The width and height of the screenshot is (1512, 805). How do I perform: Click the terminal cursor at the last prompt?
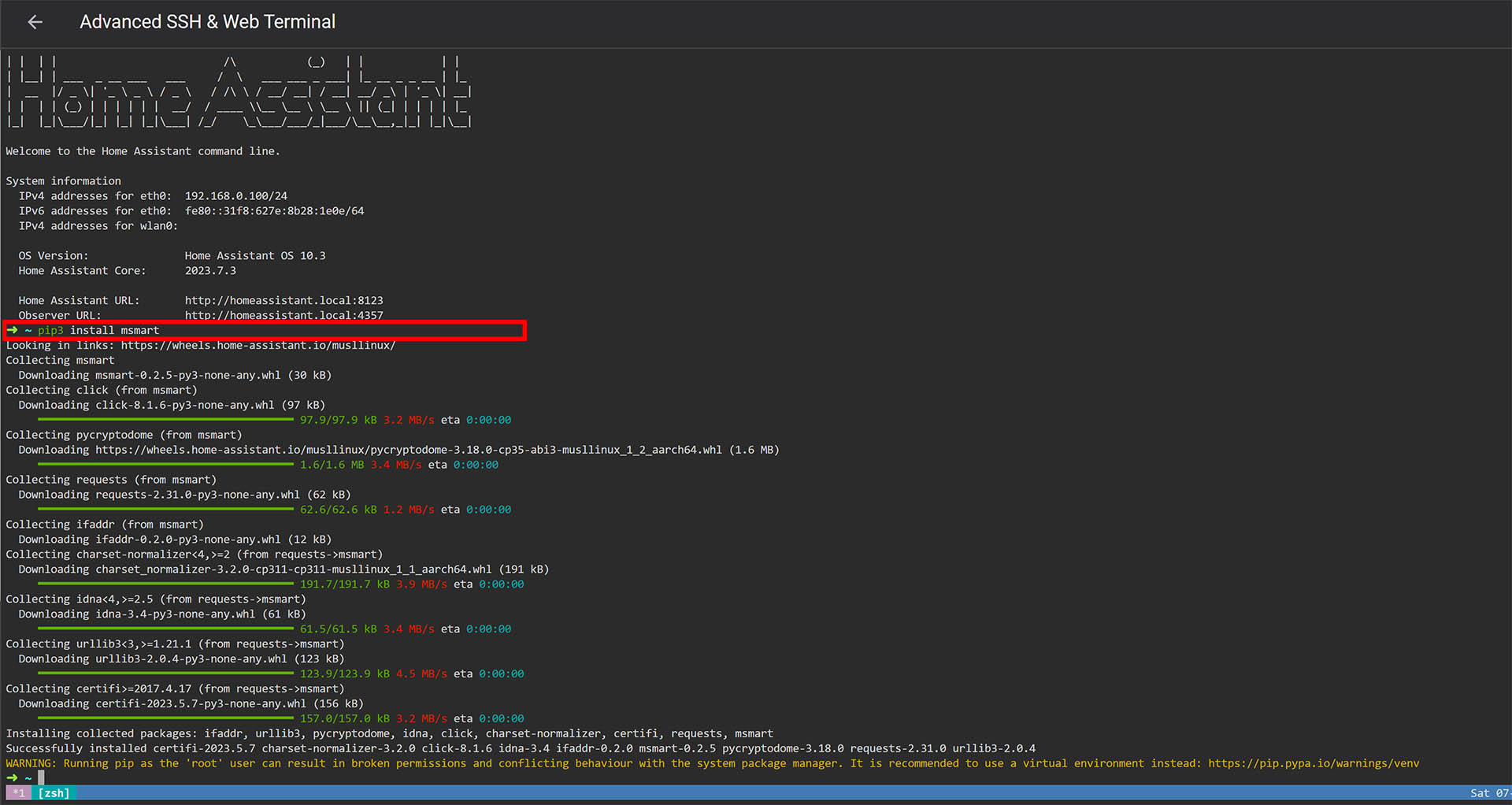click(x=41, y=778)
